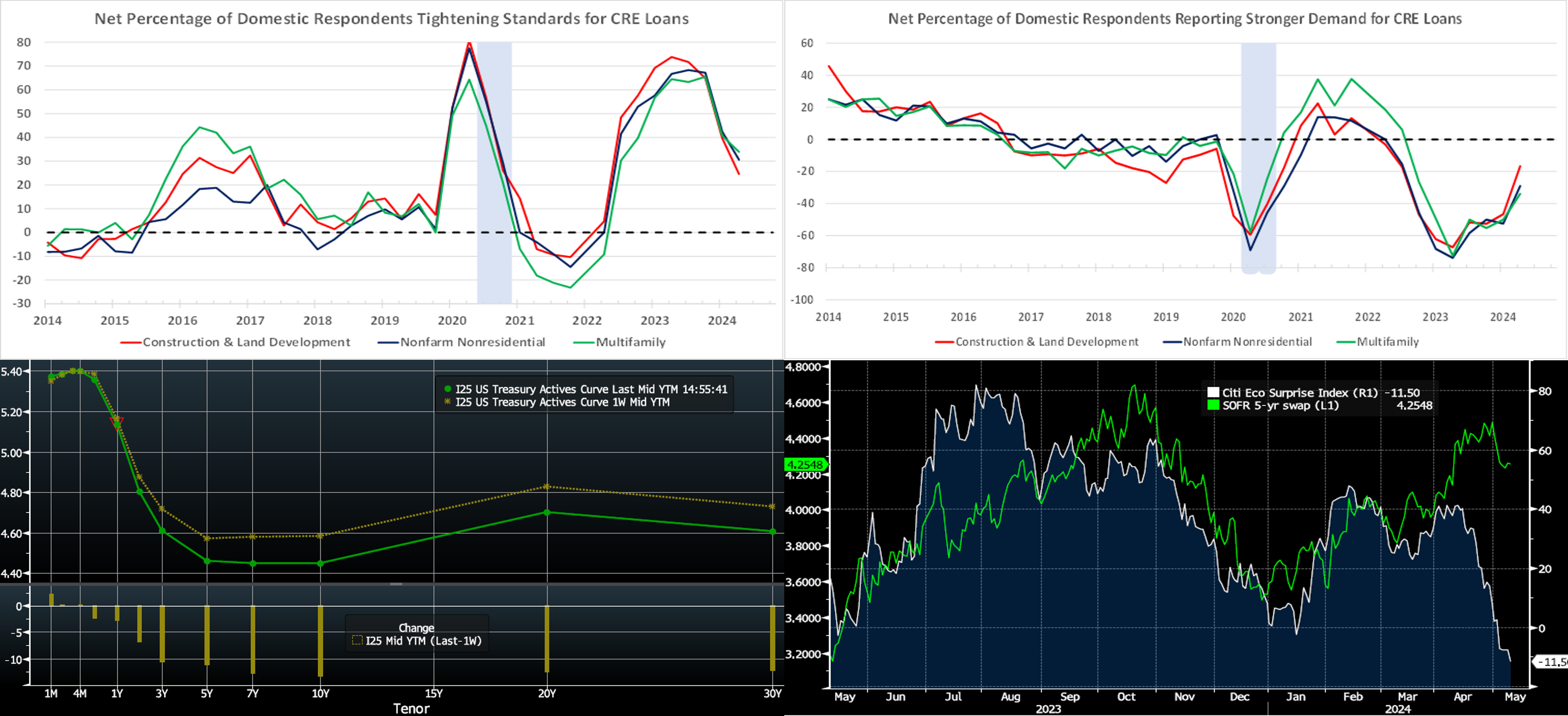Click the white Citi Eco Surprise Index legend square
Screen dimensions: 1568x716
(x=1213, y=392)
